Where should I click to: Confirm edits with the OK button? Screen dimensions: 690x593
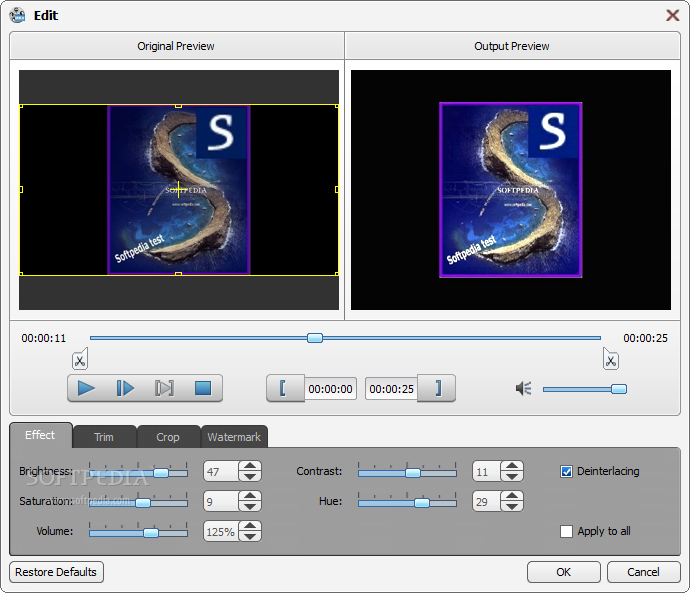pyautogui.click(x=564, y=572)
